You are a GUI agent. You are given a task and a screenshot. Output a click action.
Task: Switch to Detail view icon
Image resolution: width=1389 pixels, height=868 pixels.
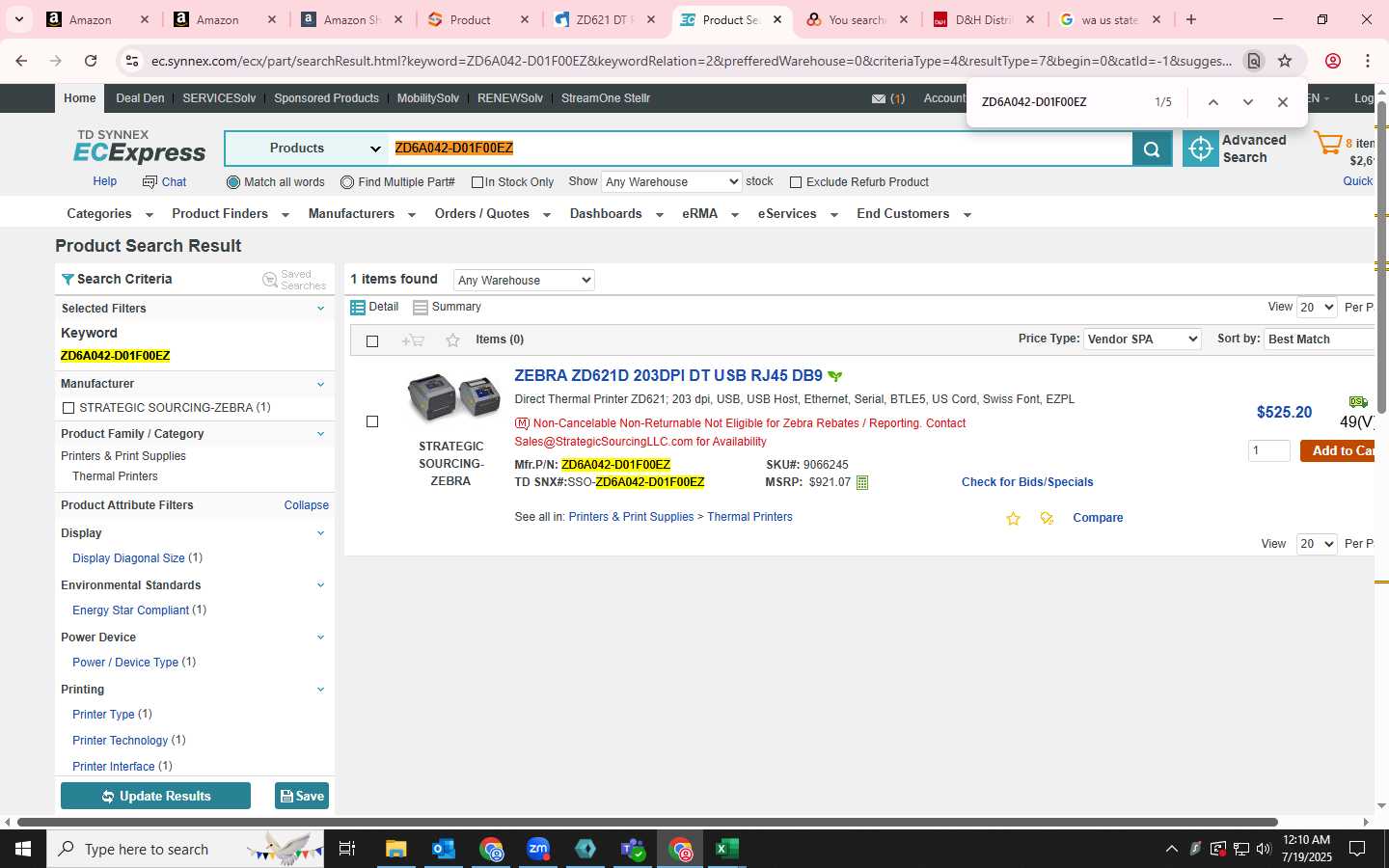(358, 308)
